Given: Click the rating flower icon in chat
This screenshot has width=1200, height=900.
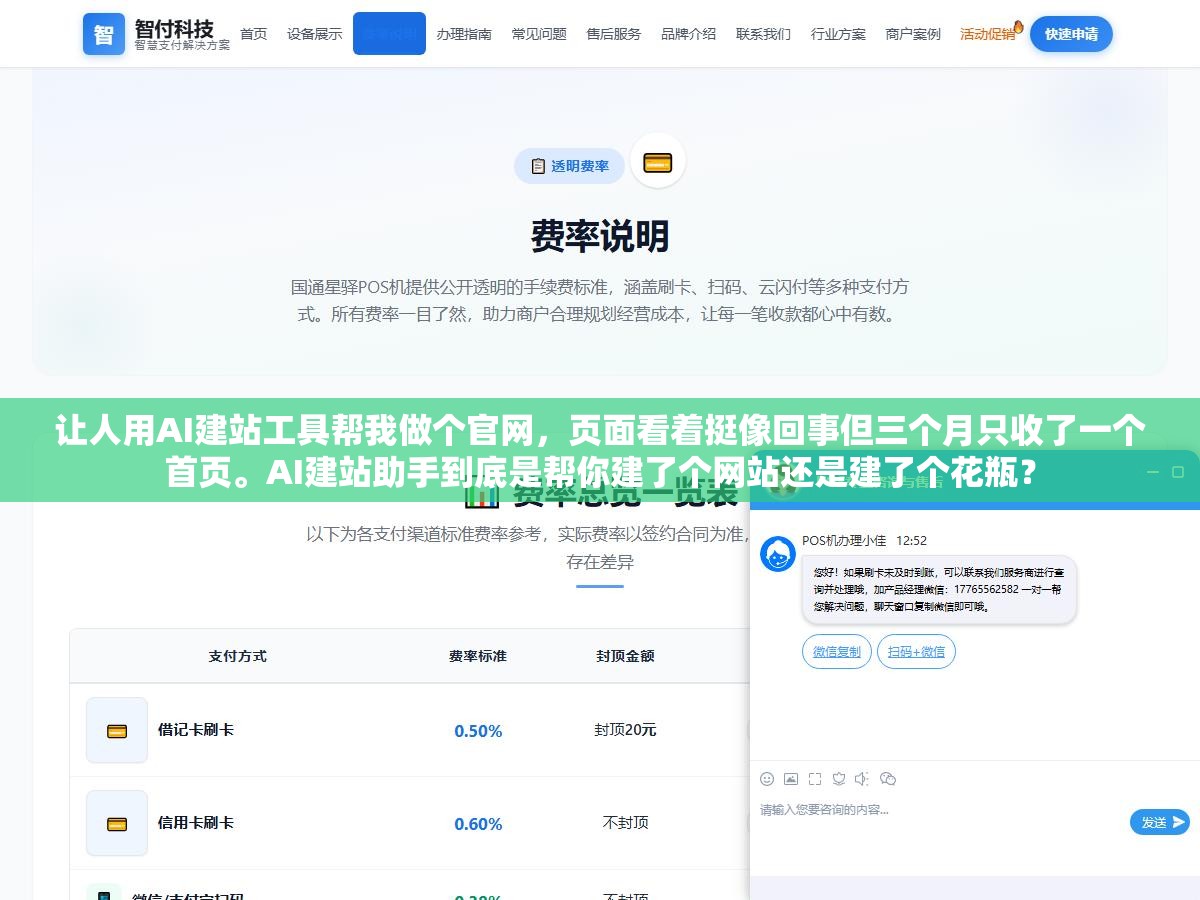Looking at the screenshot, I should pos(839,779).
